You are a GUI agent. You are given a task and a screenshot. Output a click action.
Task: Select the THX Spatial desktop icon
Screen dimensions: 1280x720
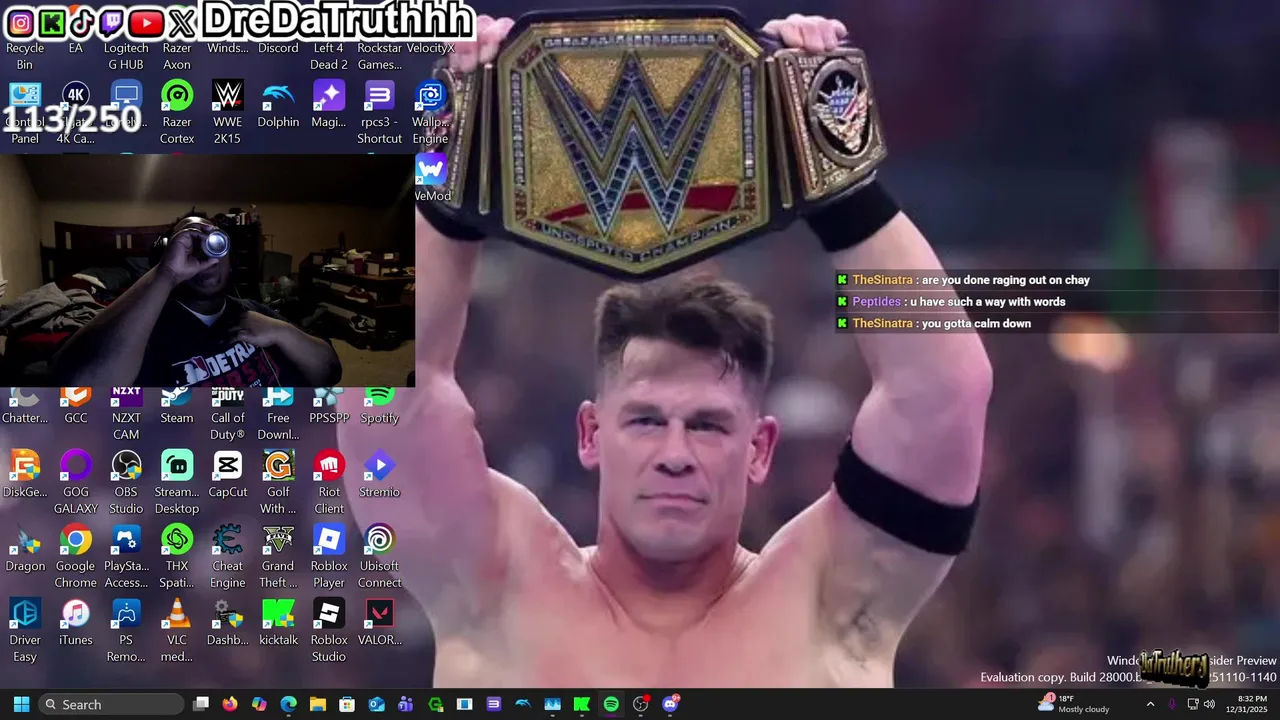tap(177, 556)
